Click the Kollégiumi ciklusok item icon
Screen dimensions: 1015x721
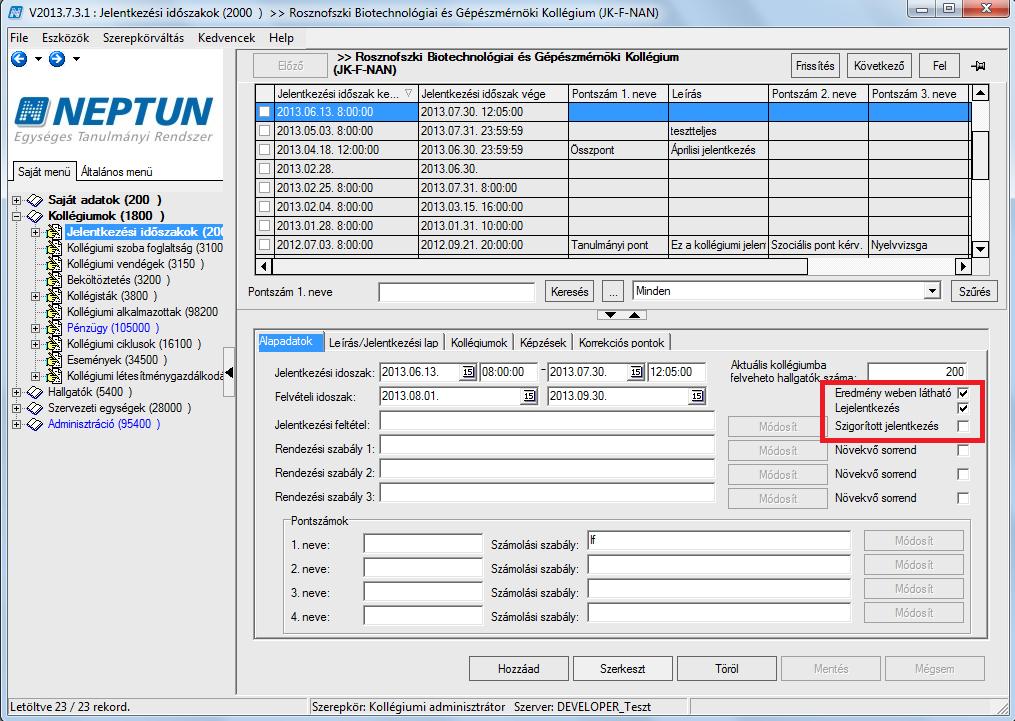(54, 344)
